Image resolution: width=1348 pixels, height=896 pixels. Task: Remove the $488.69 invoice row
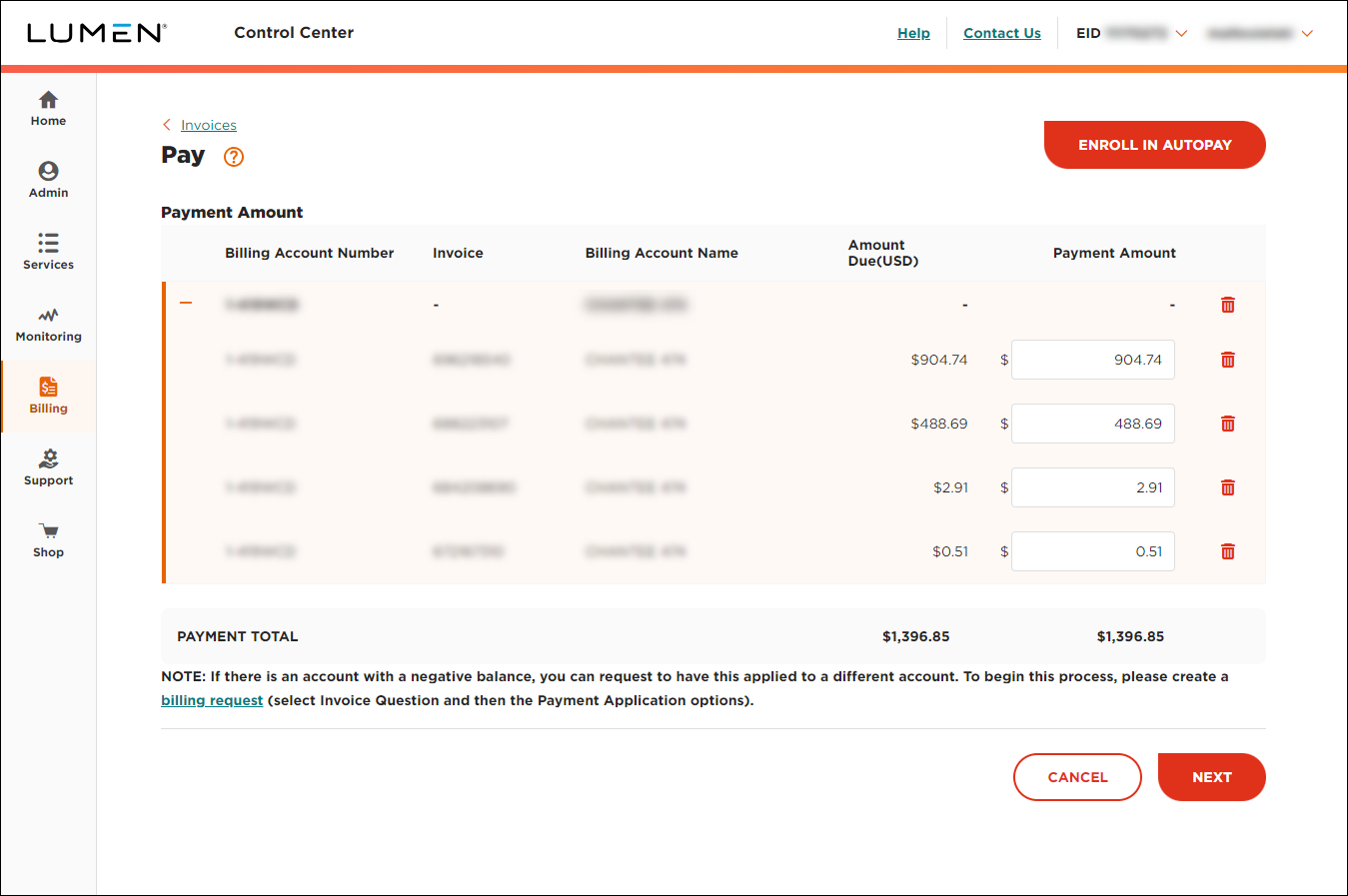tap(1228, 424)
